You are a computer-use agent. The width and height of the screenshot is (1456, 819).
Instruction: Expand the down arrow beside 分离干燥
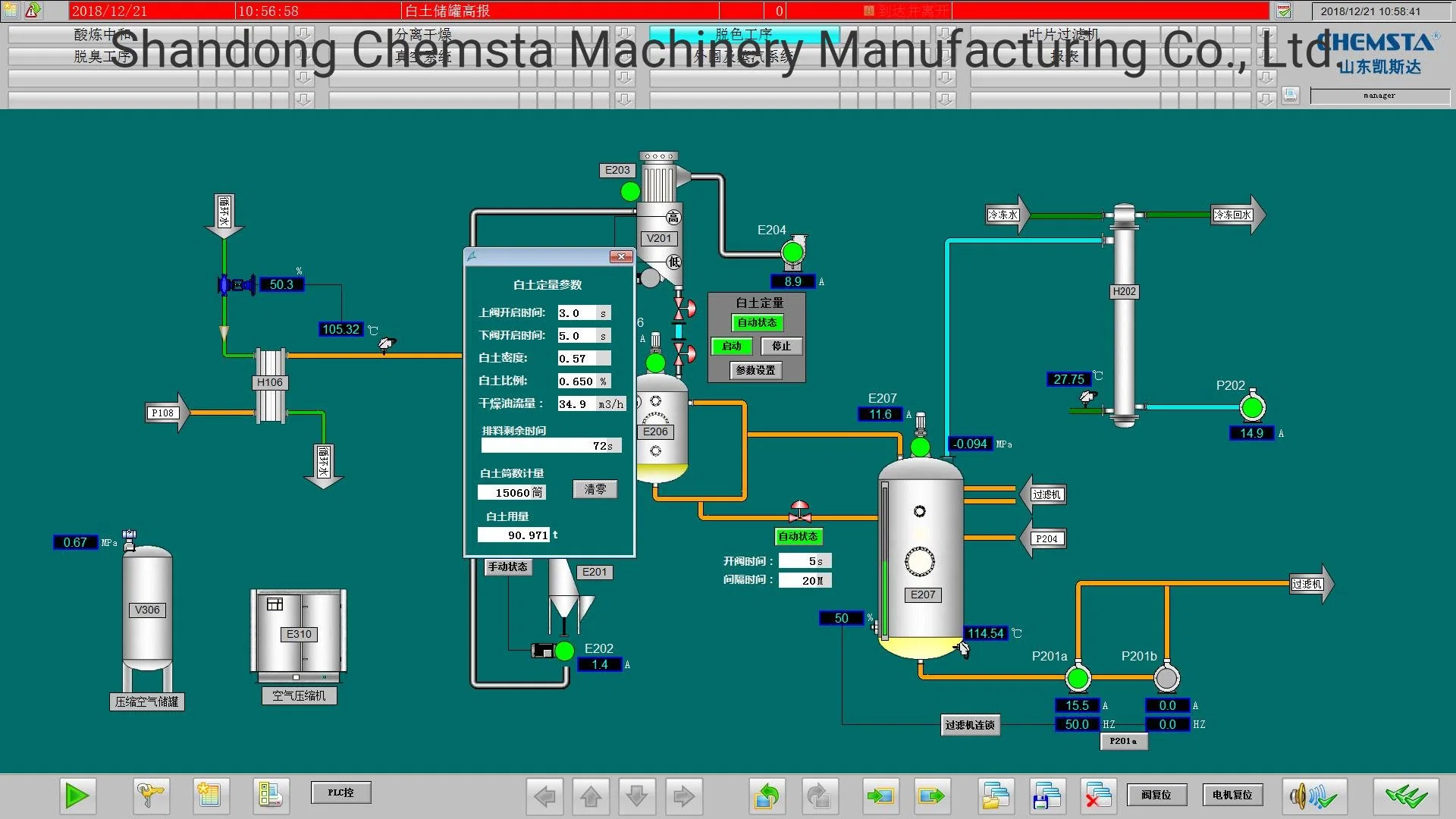[624, 35]
